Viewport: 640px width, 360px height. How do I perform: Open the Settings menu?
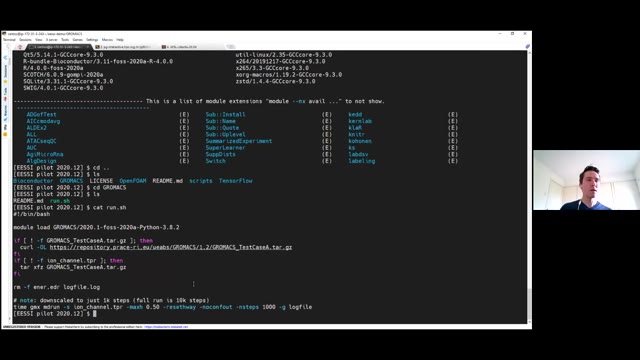tap(92, 40)
